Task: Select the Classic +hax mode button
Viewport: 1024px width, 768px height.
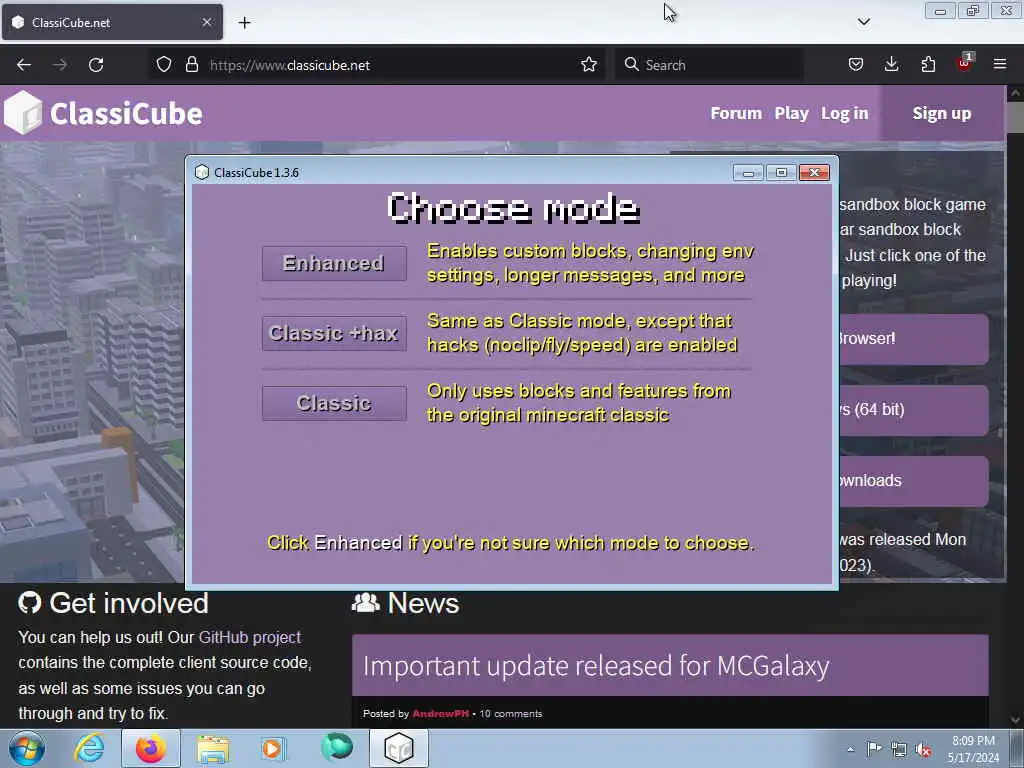Action: [334, 333]
